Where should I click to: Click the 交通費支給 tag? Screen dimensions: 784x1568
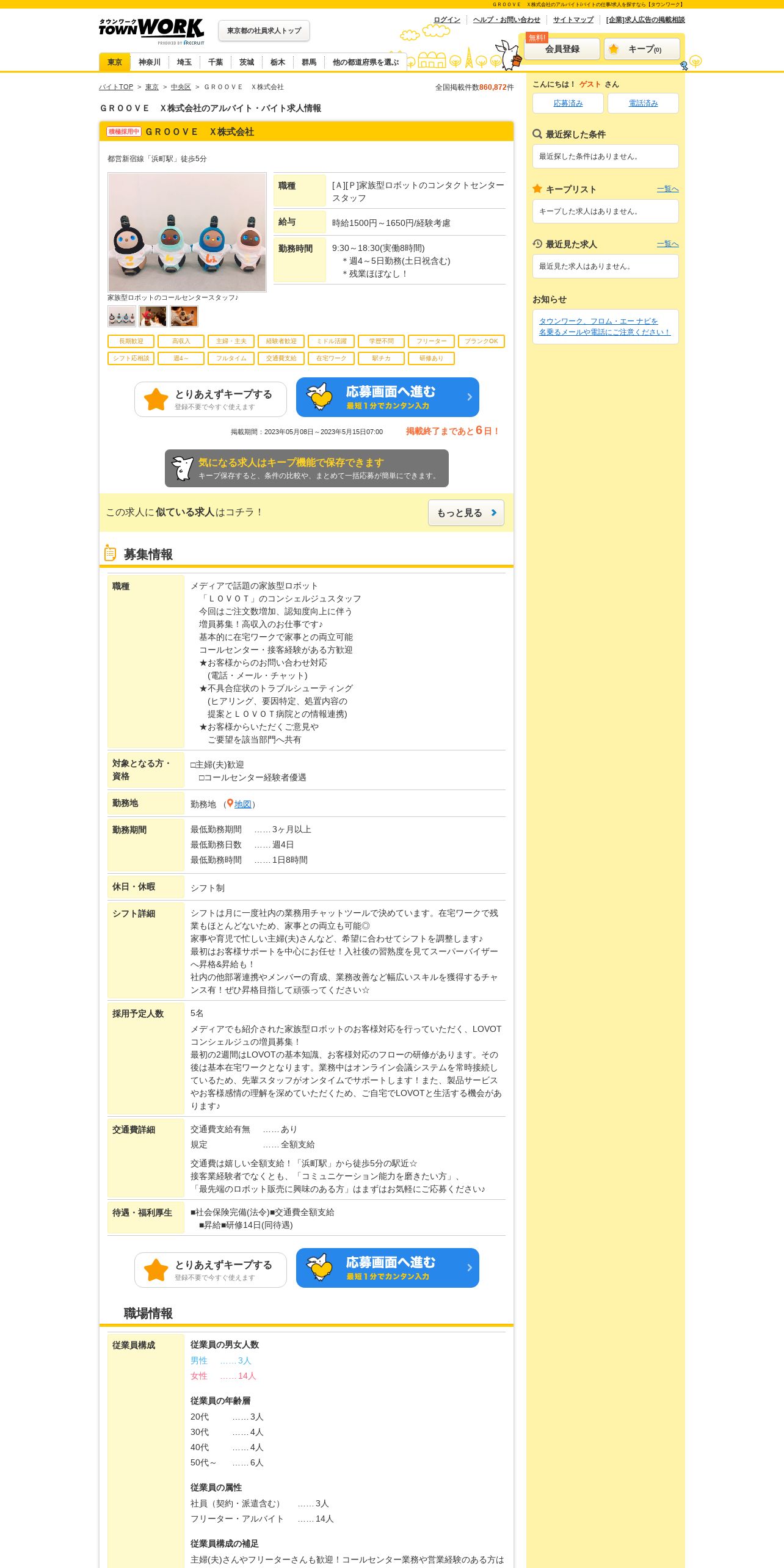coord(281,358)
